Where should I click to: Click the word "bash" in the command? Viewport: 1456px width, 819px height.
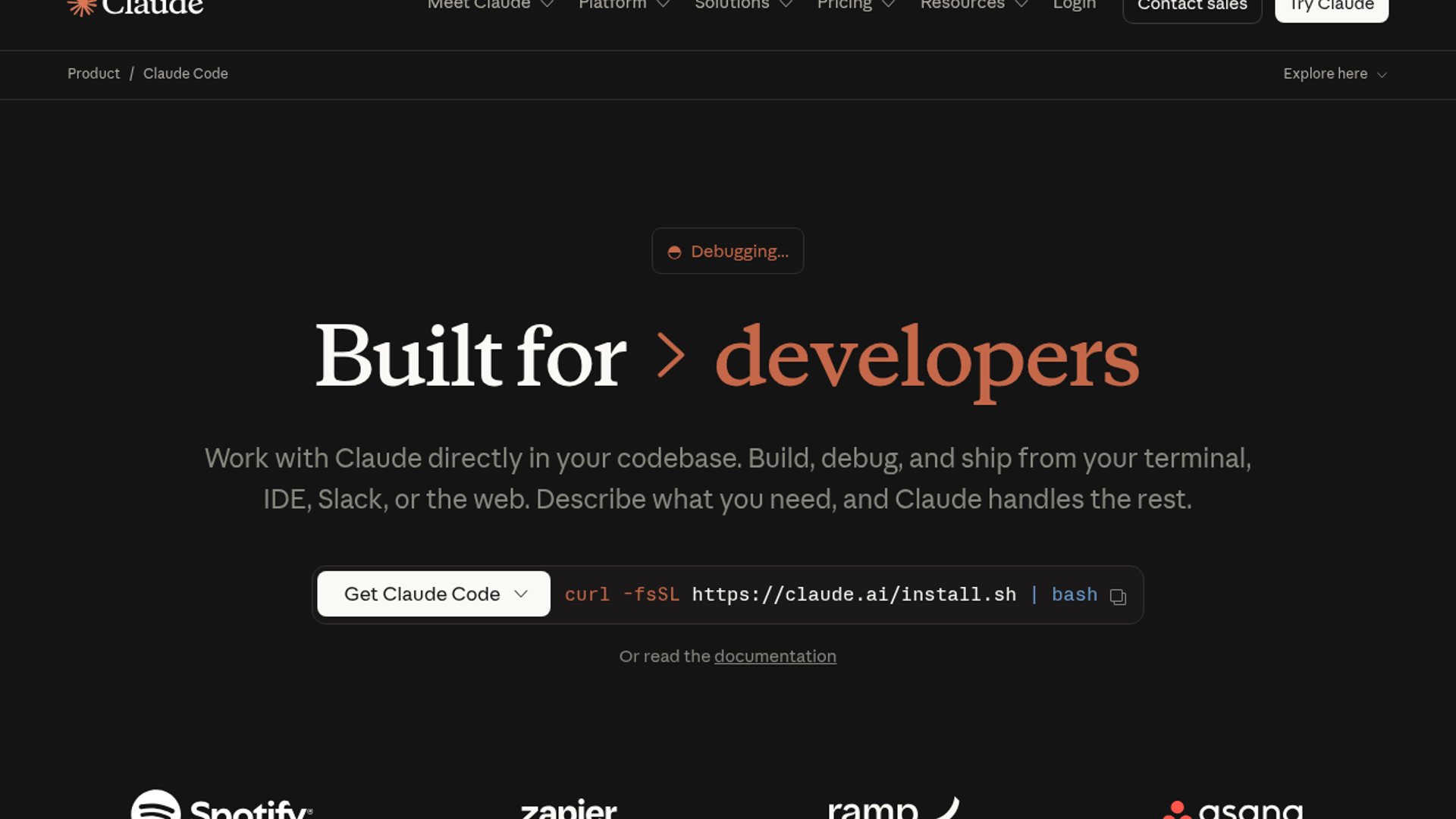1075,595
